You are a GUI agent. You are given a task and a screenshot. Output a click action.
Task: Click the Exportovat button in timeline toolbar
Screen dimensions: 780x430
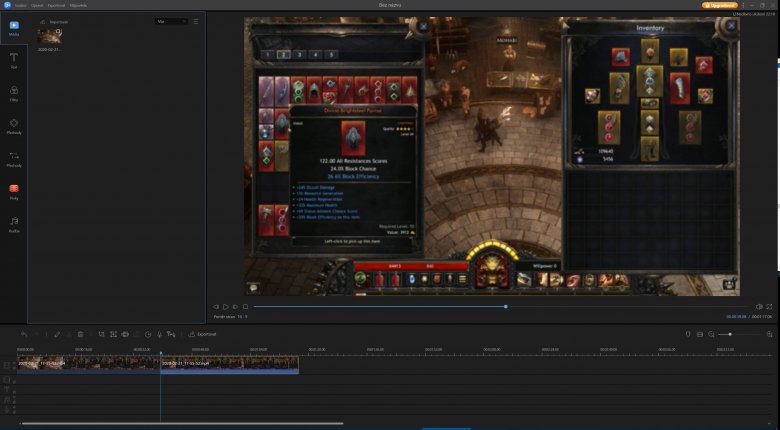pos(202,334)
